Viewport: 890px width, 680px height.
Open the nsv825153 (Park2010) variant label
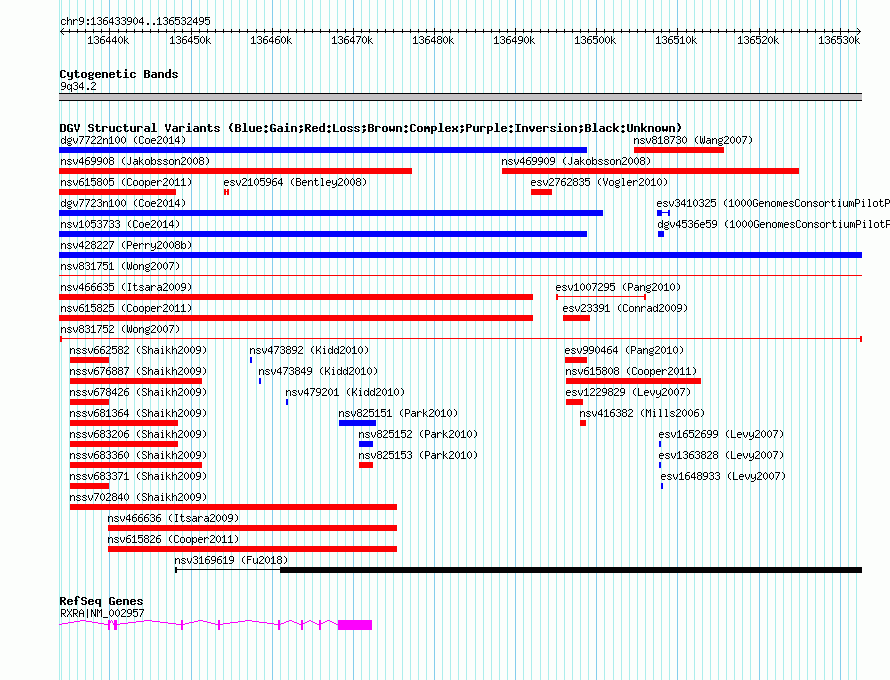pyautogui.click(x=418, y=455)
